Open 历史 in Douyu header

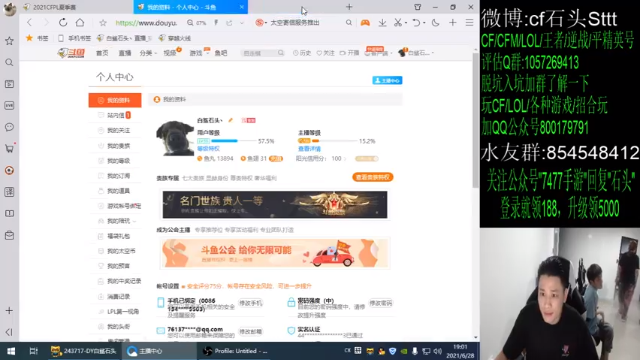point(302,53)
